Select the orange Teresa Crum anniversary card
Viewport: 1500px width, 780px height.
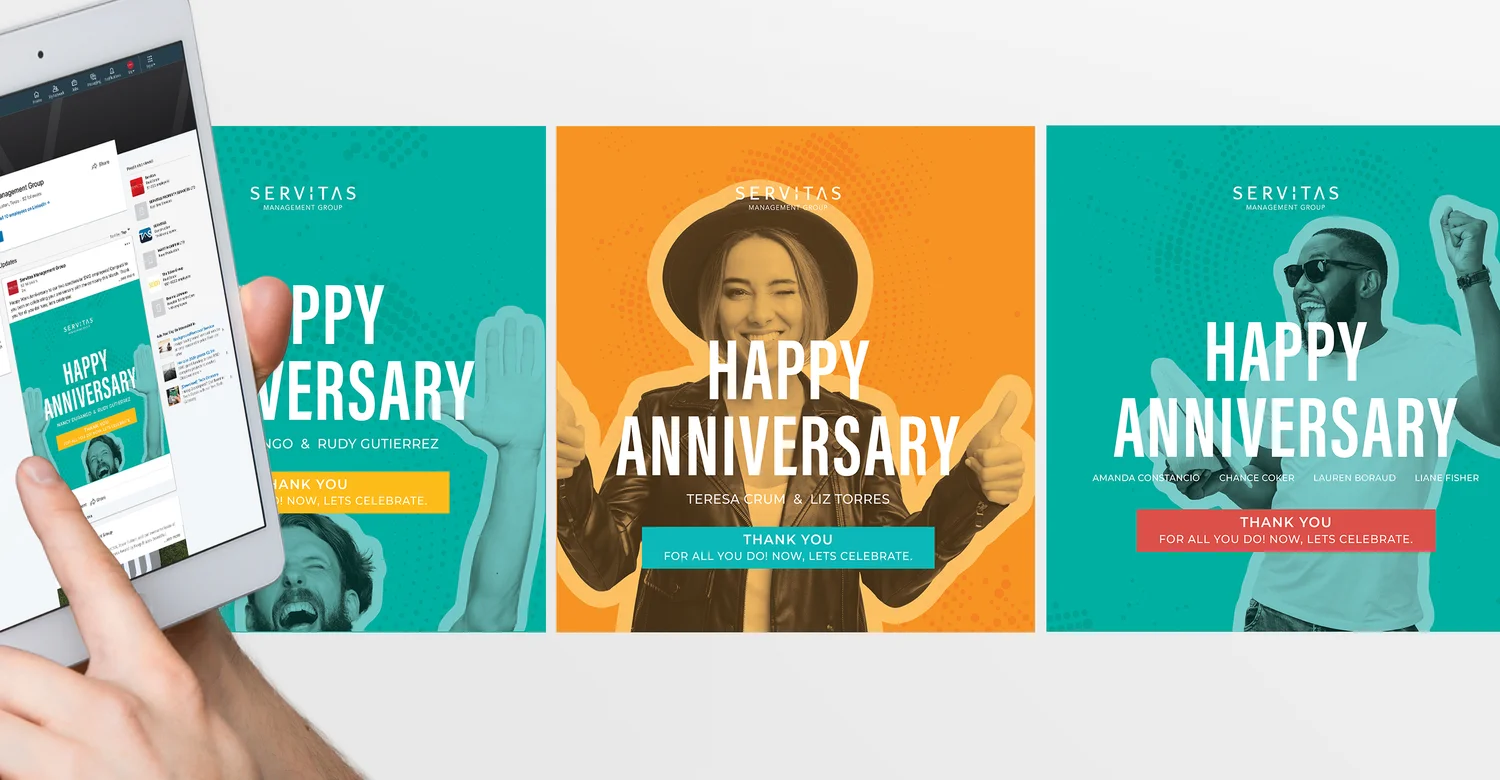pyautogui.click(x=795, y=379)
